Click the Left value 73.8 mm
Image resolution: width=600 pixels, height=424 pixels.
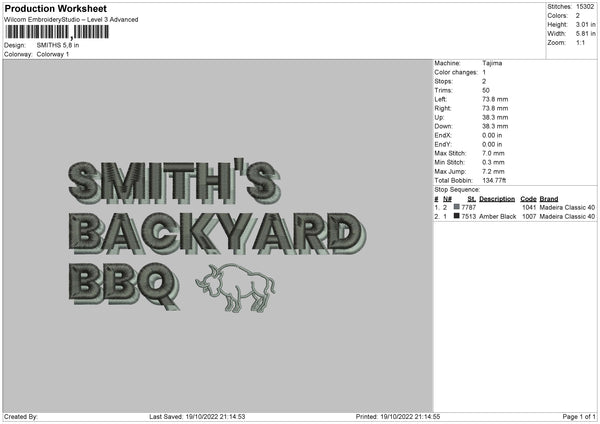click(495, 99)
